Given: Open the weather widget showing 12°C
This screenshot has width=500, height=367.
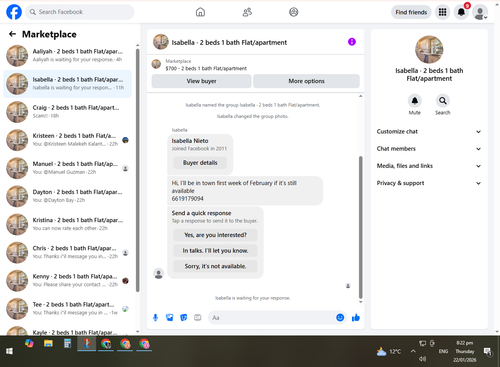Looking at the screenshot, I should 389,351.
